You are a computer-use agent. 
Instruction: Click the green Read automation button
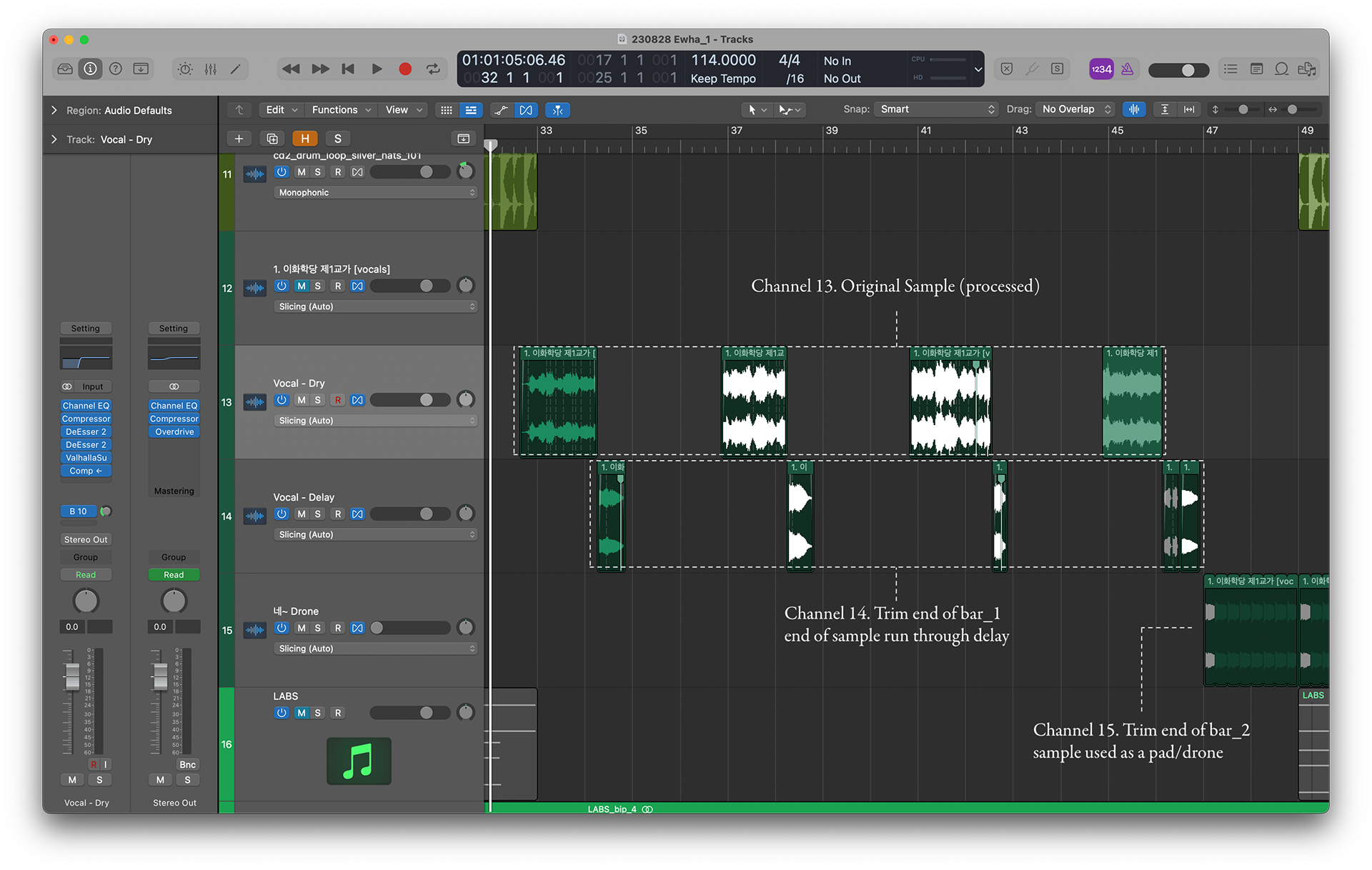click(174, 575)
